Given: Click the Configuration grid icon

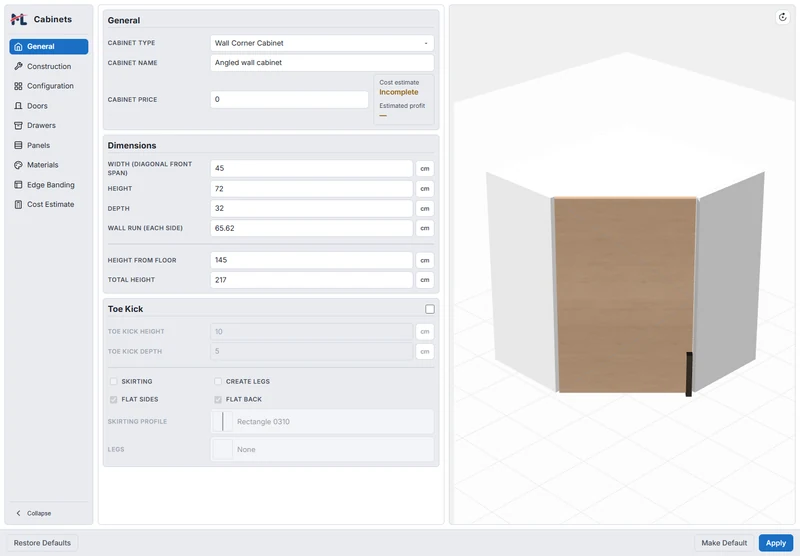Looking at the screenshot, I should (18, 86).
